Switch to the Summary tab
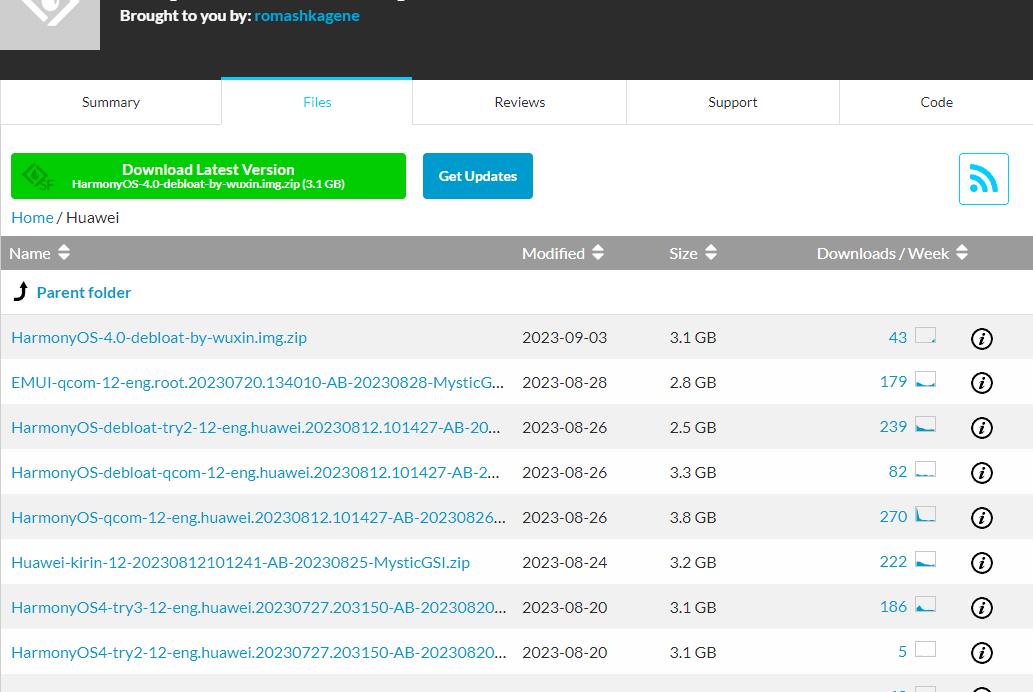 (111, 102)
